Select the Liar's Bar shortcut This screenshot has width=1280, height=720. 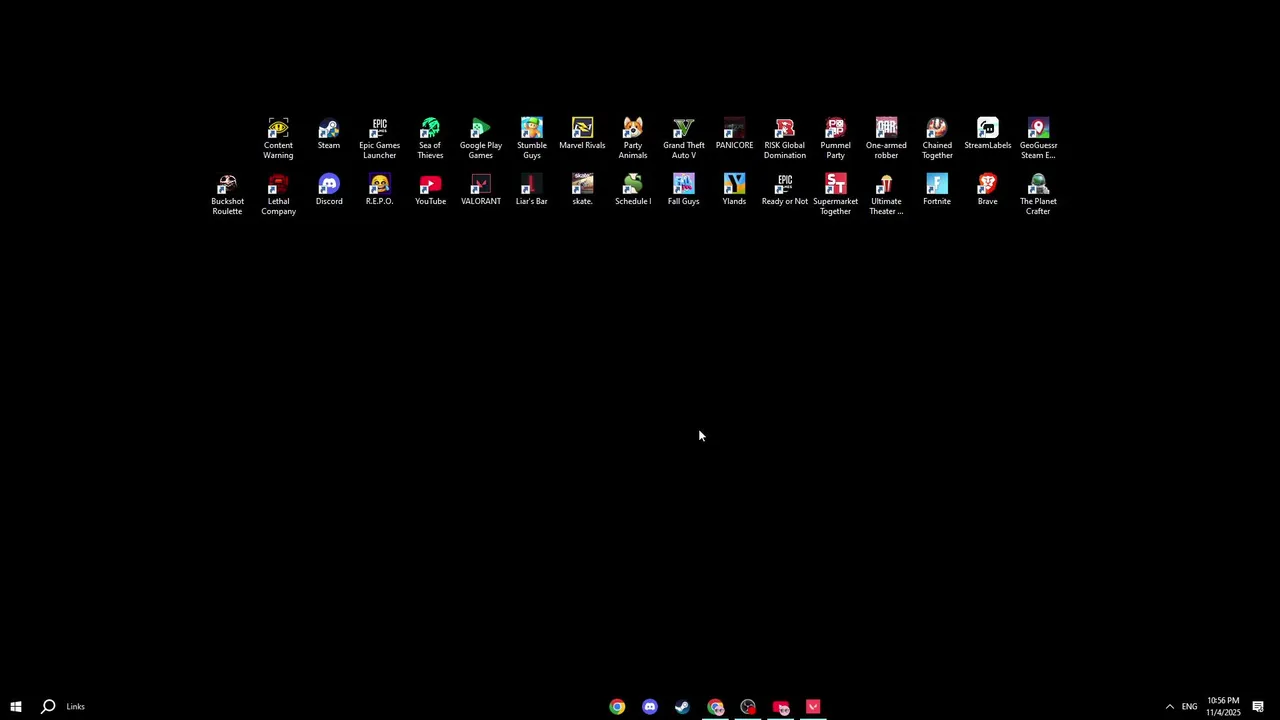[x=532, y=190]
